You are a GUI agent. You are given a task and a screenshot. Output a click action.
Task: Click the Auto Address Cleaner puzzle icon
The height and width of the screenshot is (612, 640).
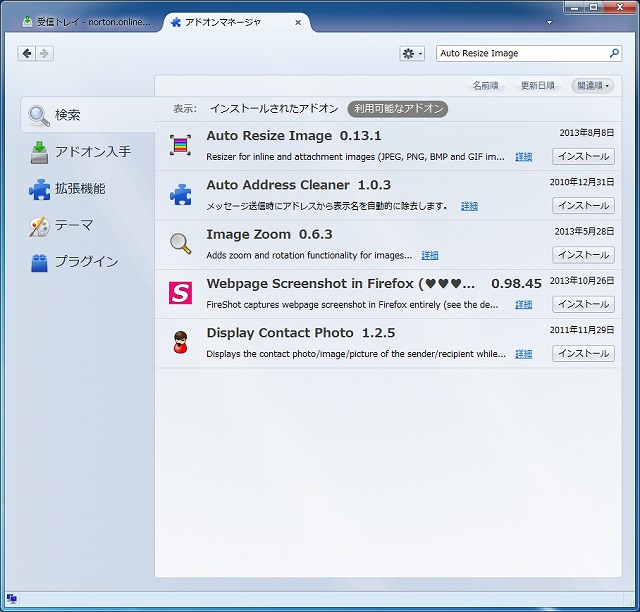(x=180, y=194)
